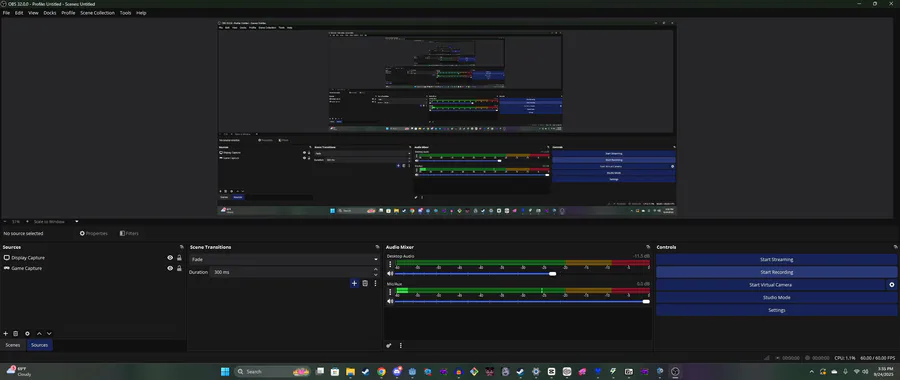
Task: Open Desktop Audio three-dot options menu
Action: pyautogui.click(x=390, y=265)
